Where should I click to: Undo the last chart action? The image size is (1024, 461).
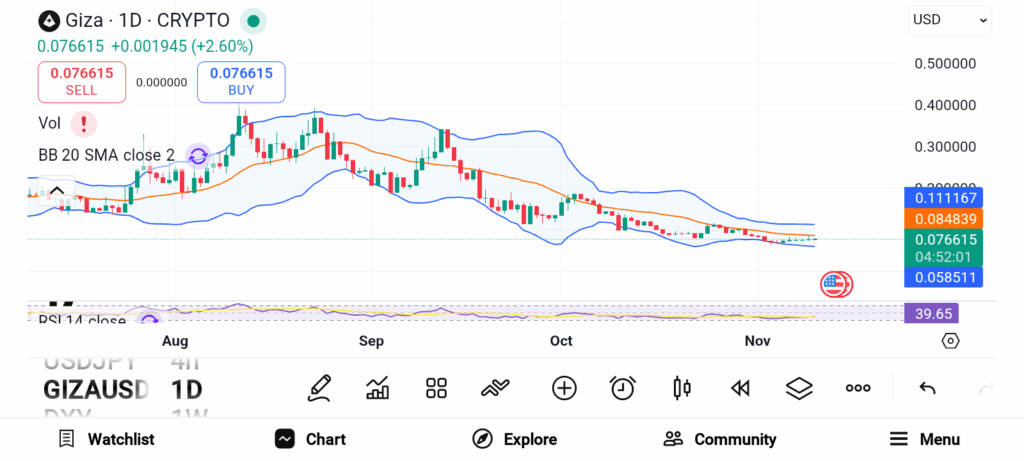(927, 388)
